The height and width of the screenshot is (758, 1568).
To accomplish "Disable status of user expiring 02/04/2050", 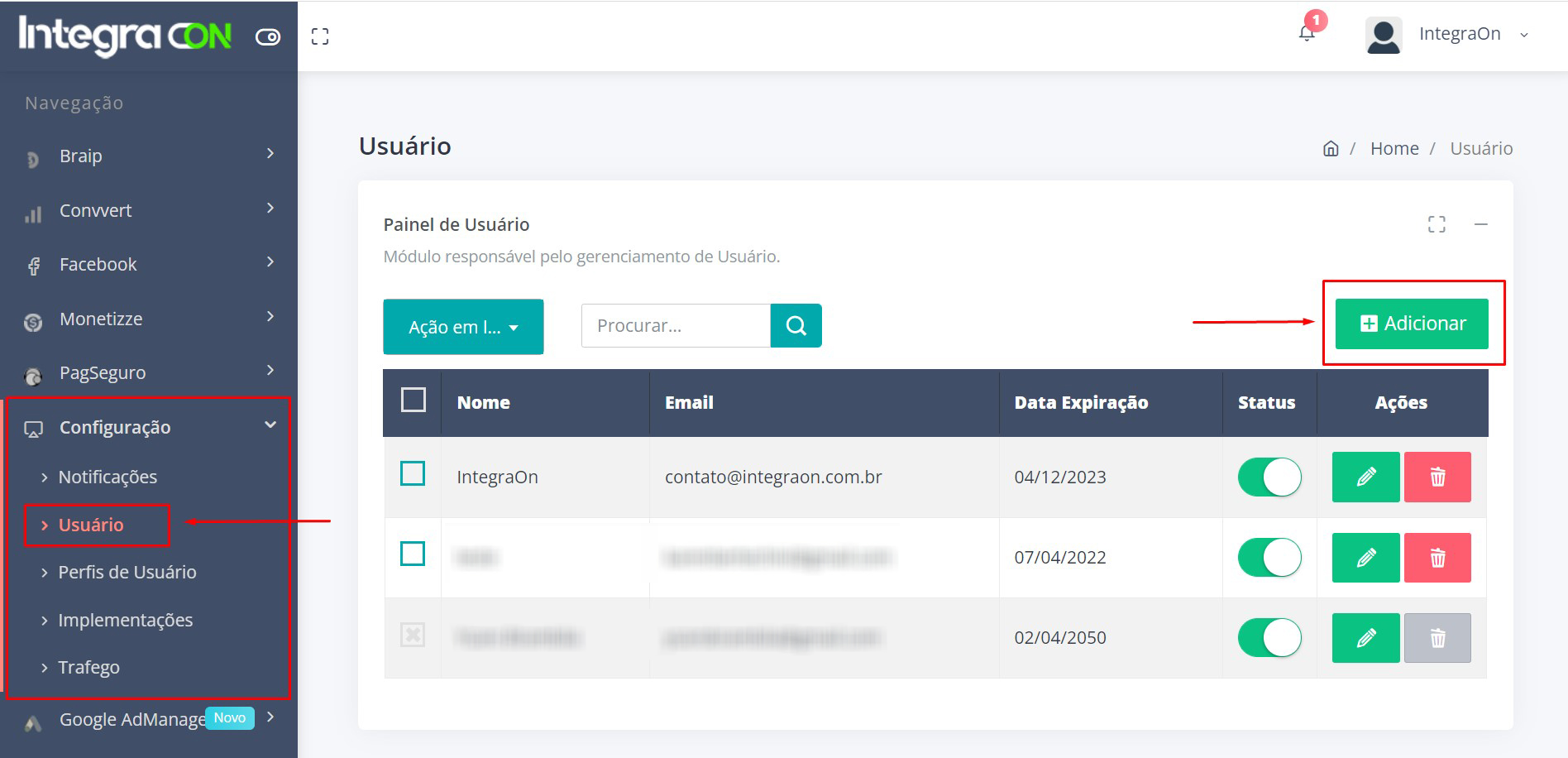I will [x=1269, y=638].
